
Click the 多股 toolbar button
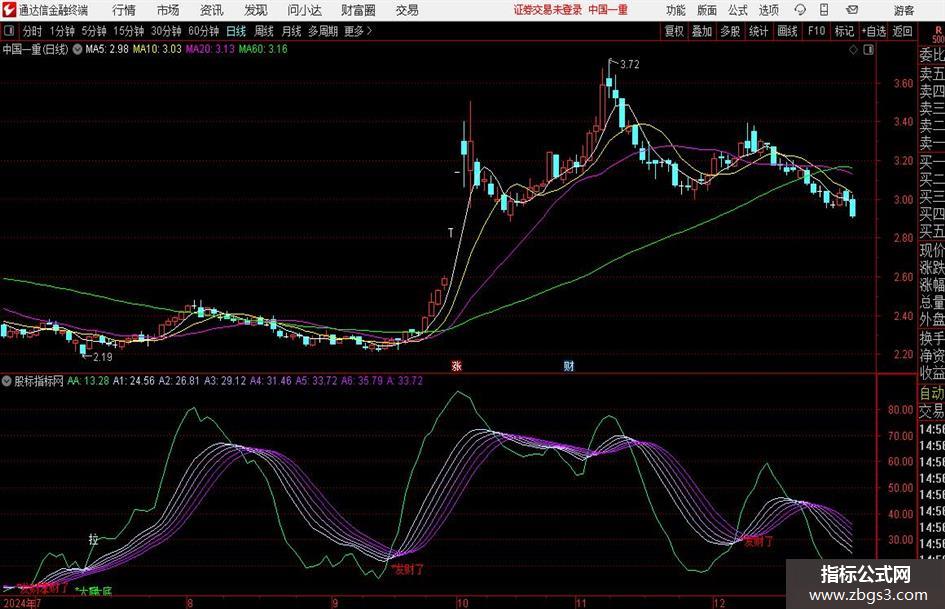(x=730, y=31)
